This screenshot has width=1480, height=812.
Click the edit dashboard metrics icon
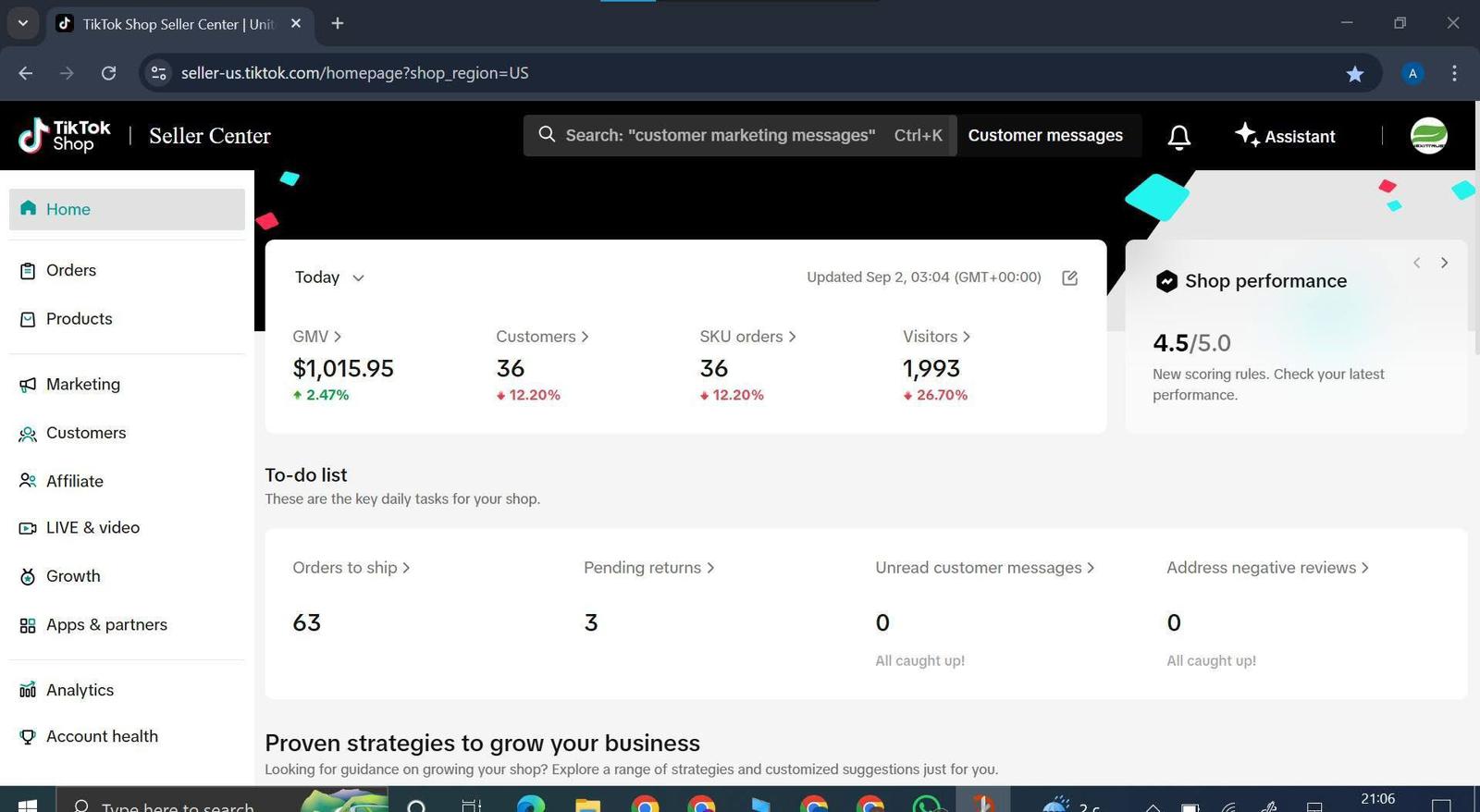click(1070, 277)
